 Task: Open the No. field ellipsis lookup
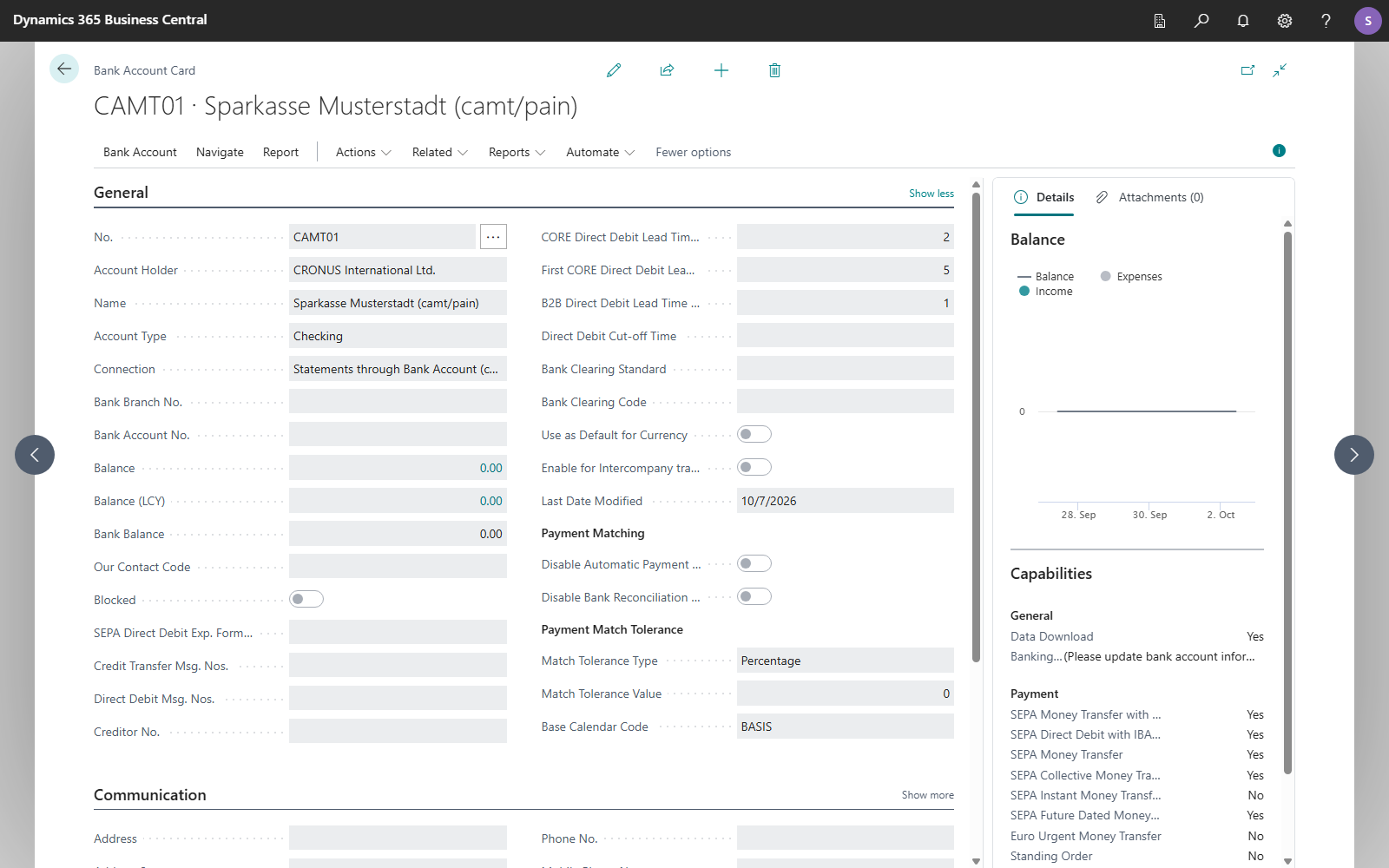click(493, 237)
